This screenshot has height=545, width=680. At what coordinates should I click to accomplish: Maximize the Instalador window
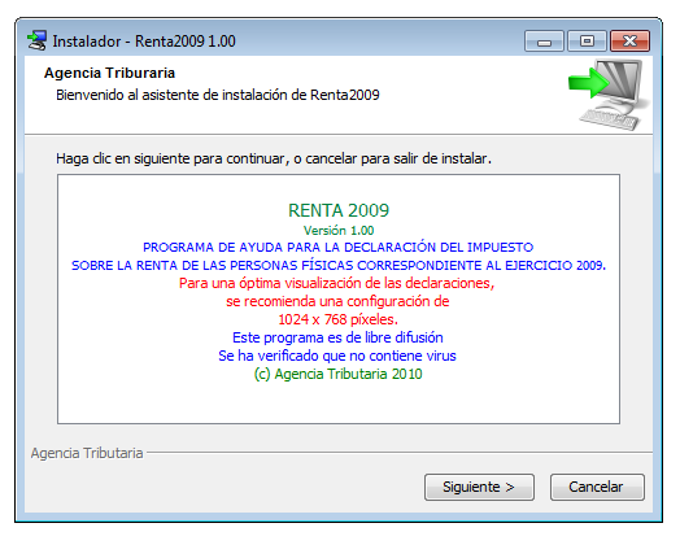[x=587, y=41]
